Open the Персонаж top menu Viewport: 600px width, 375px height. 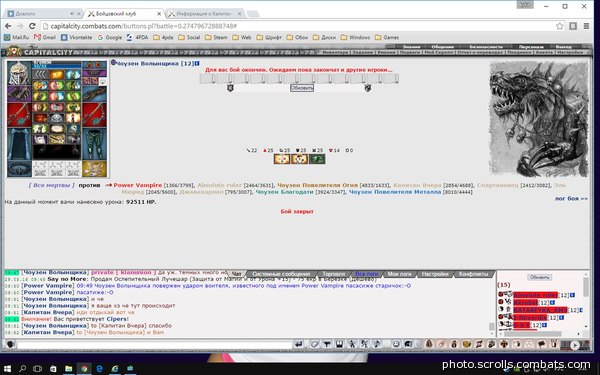531,47
